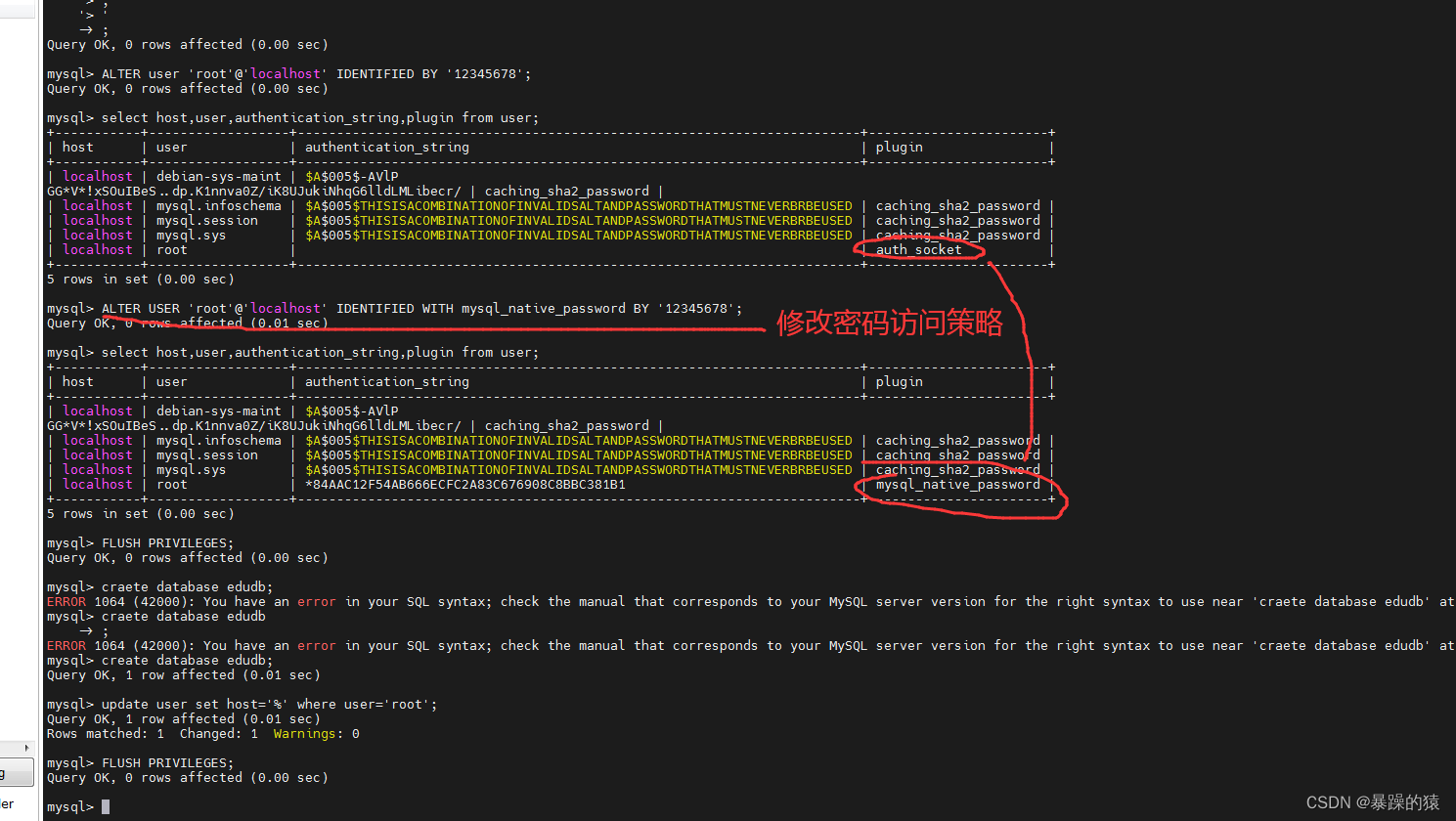This screenshot has height=821, width=1456.
Task: Click the 'IDENTIFIED WITH mysql_native_password BY' ALTER USER command
Action: click(422, 309)
